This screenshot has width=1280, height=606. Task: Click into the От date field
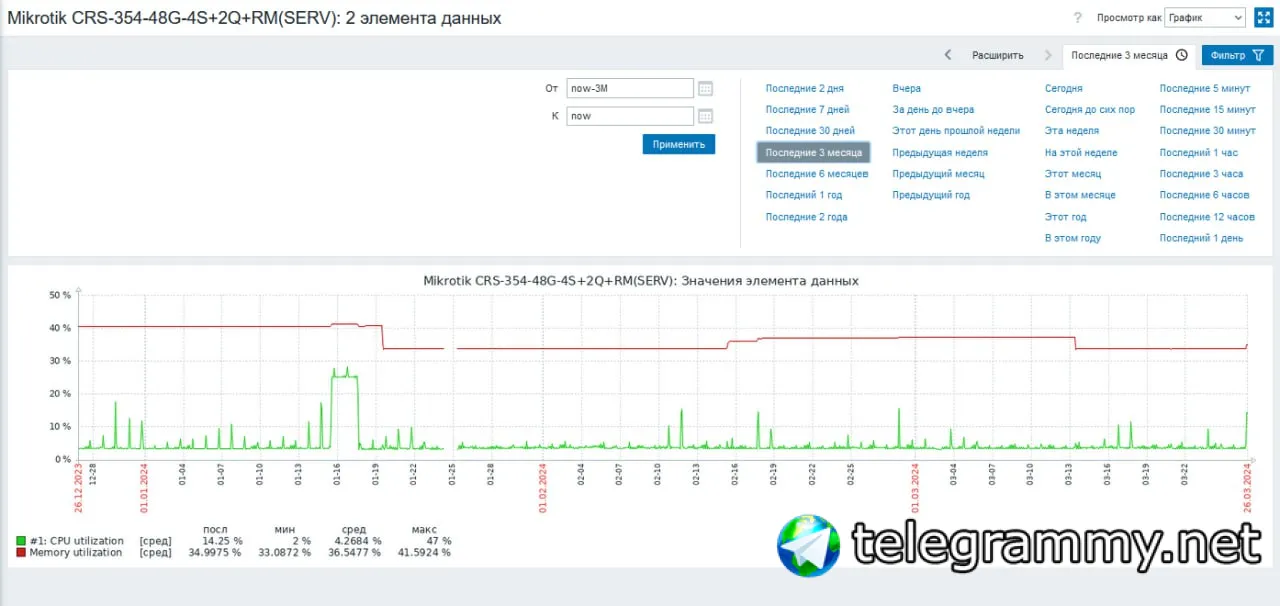(629, 88)
